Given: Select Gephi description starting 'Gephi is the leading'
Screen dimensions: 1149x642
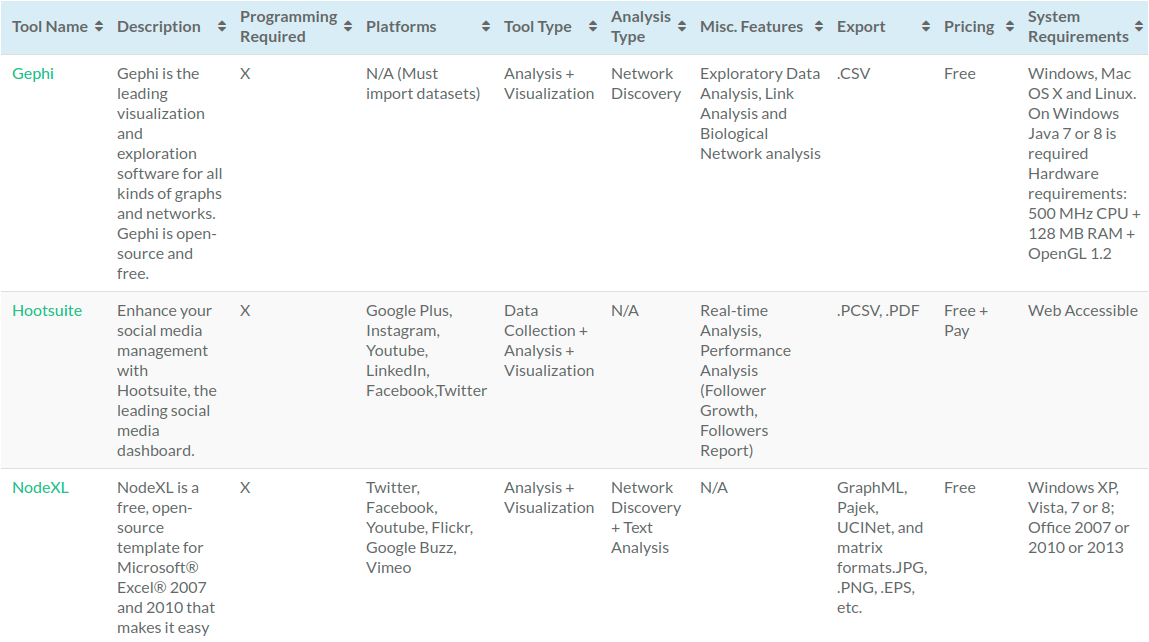Looking at the screenshot, I should pyautogui.click(x=169, y=174).
